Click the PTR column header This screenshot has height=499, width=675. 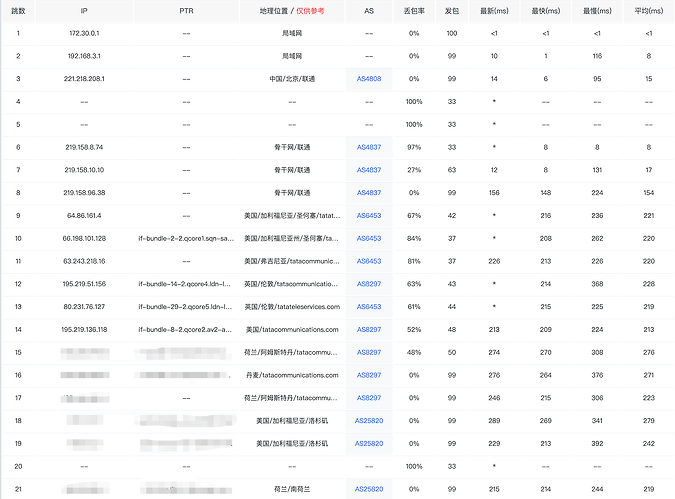(186, 11)
